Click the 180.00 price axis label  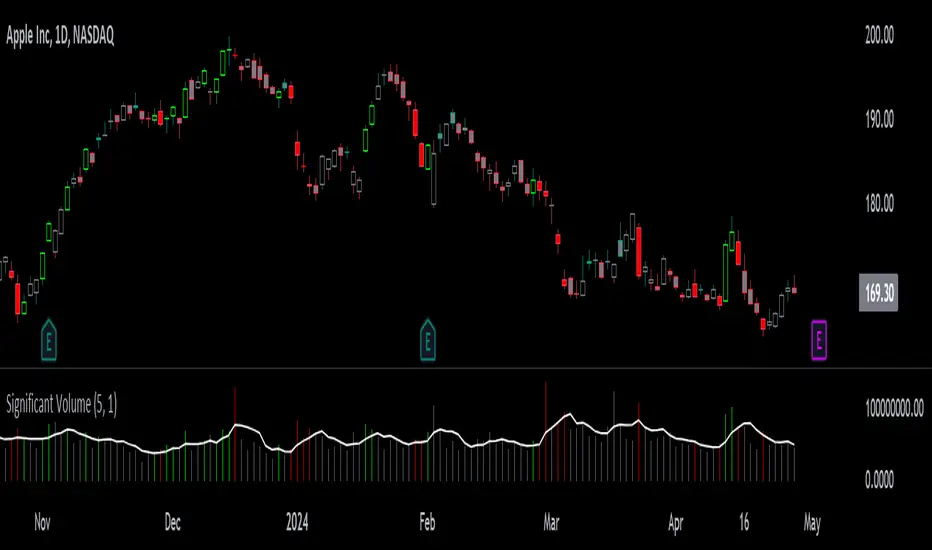coord(879,204)
